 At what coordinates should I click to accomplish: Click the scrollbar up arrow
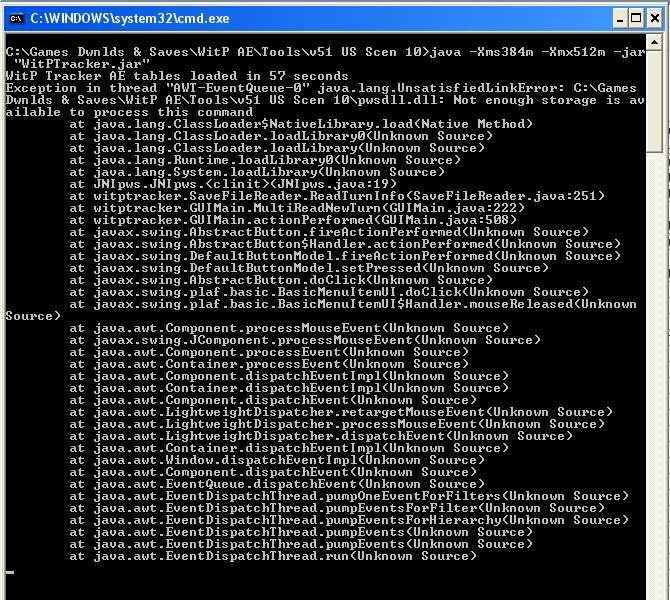click(654, 42)
